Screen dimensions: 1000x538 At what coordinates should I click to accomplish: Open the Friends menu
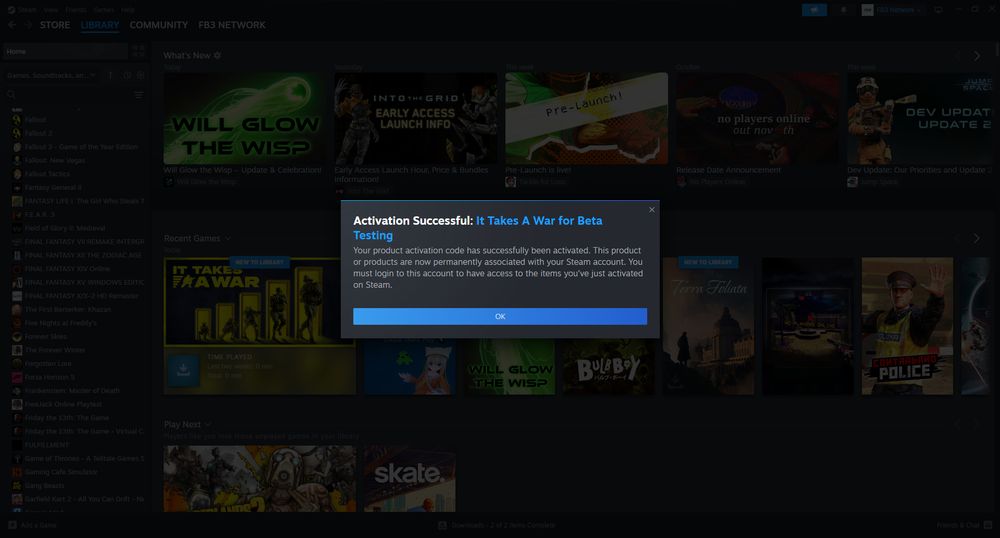[76, 10]
